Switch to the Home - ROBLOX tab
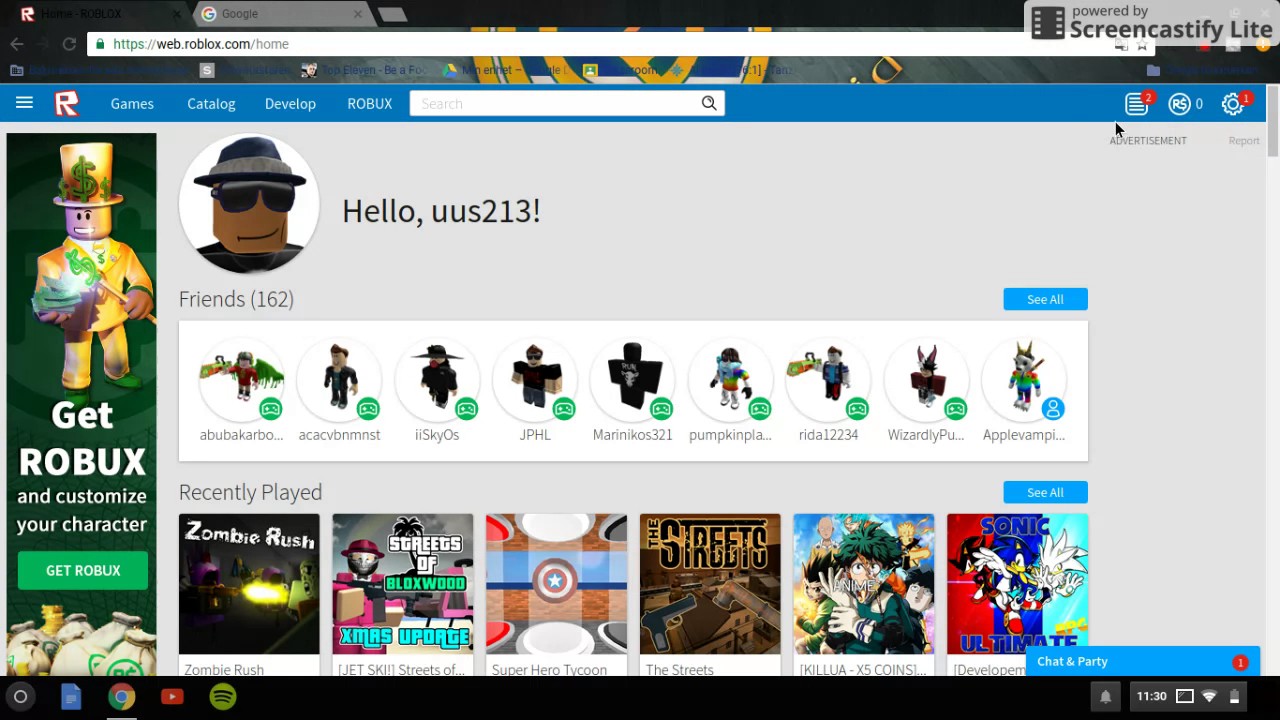Image resolution: width=1280 pixels, height=720 pixels. tap(100, 14)
